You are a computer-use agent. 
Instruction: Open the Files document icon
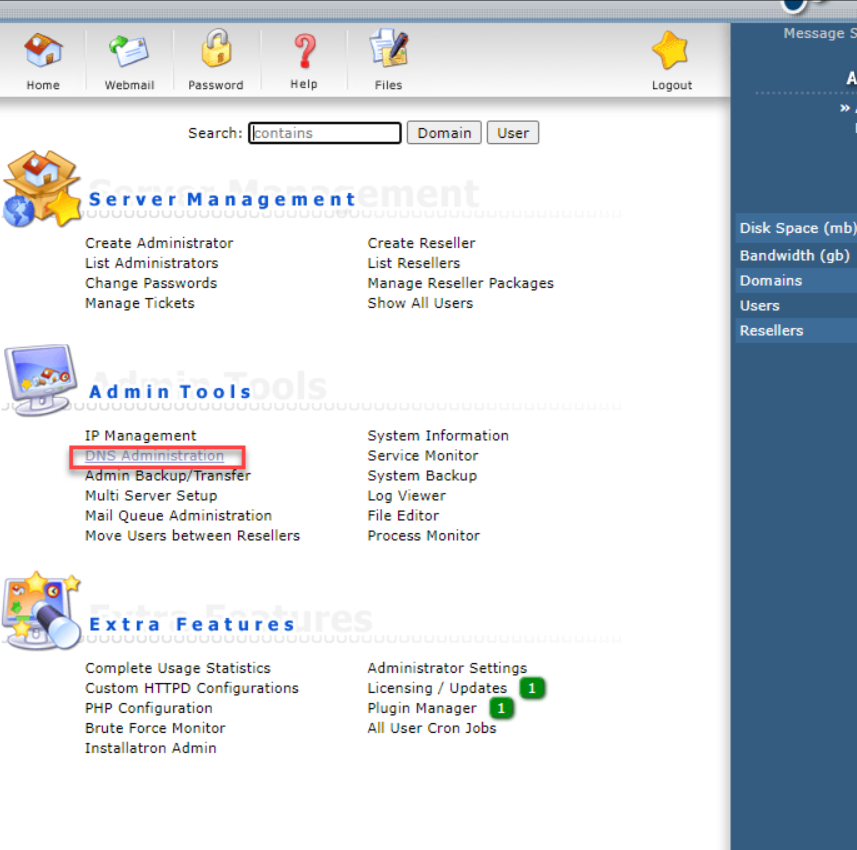(x=389, y=49)
